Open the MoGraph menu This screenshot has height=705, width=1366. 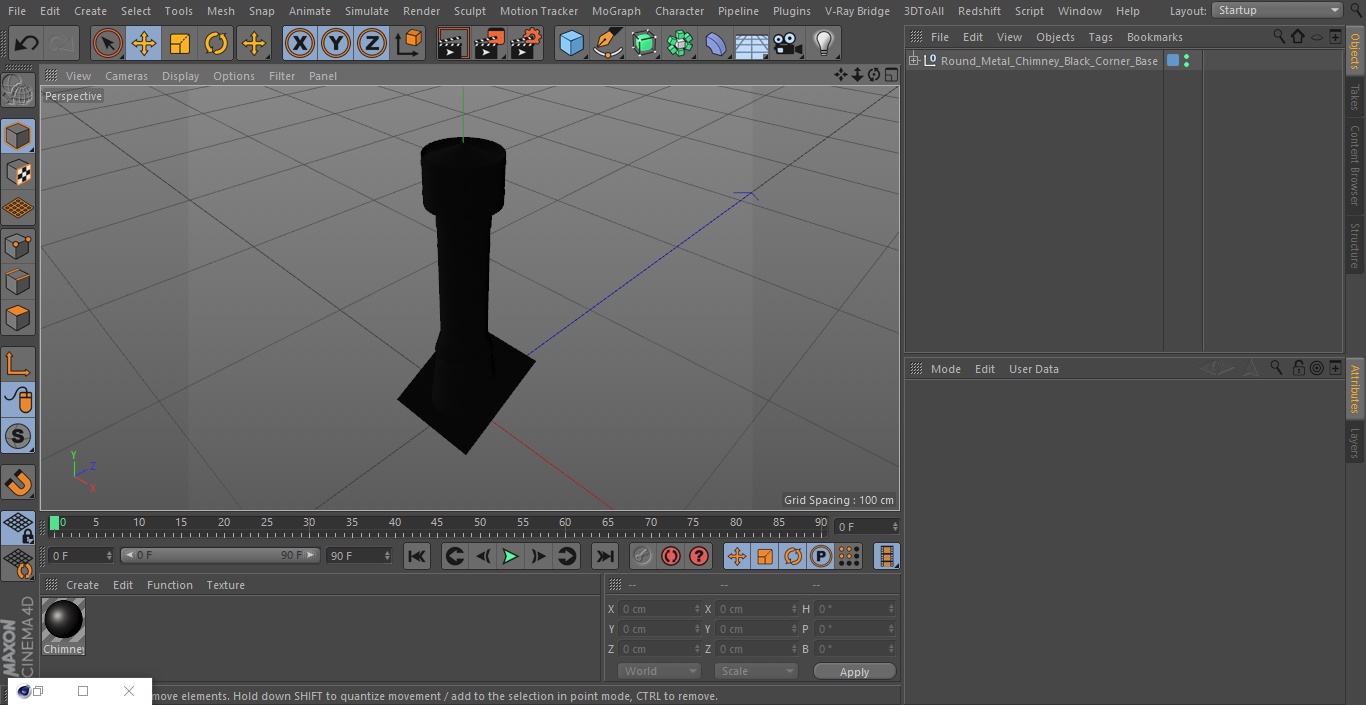tap(616, 11)
